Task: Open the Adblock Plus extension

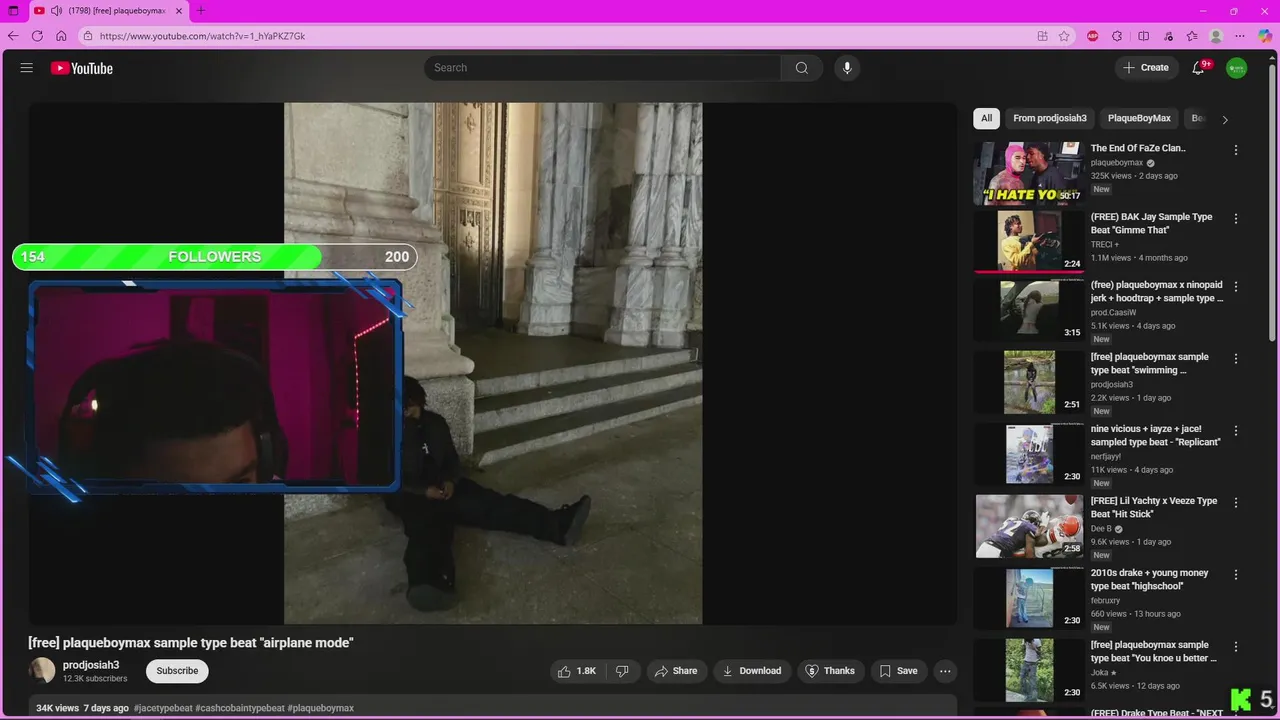Action: coord(1092,36)
